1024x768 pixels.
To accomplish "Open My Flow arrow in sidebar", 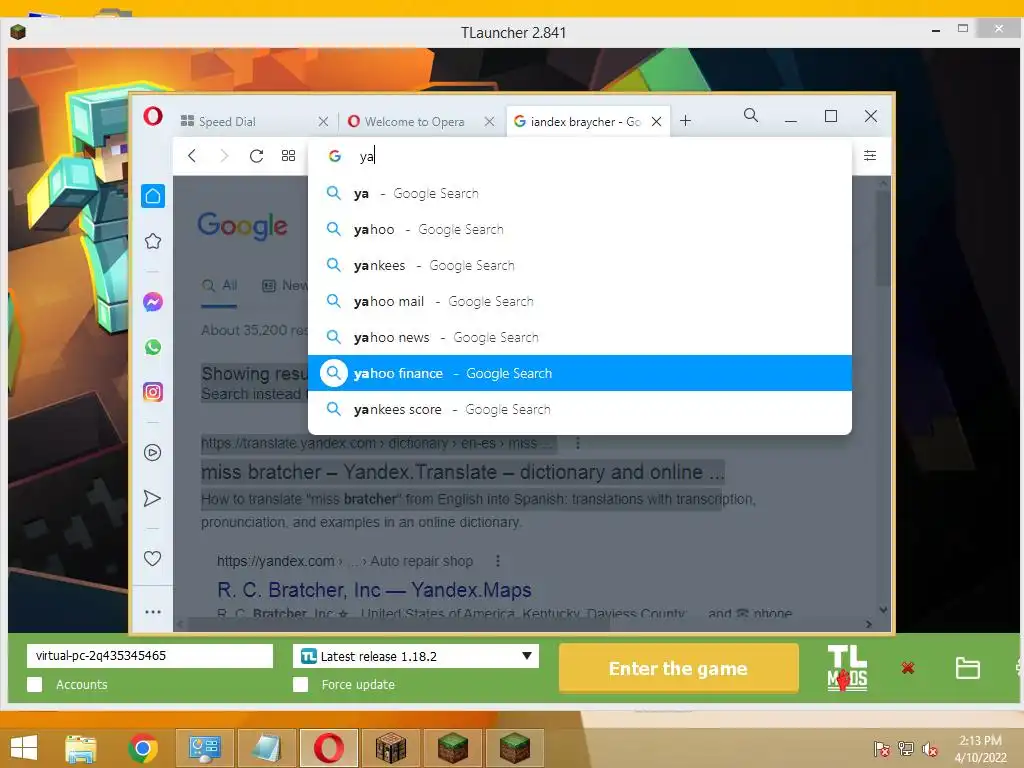I will (x=152, y=498).
